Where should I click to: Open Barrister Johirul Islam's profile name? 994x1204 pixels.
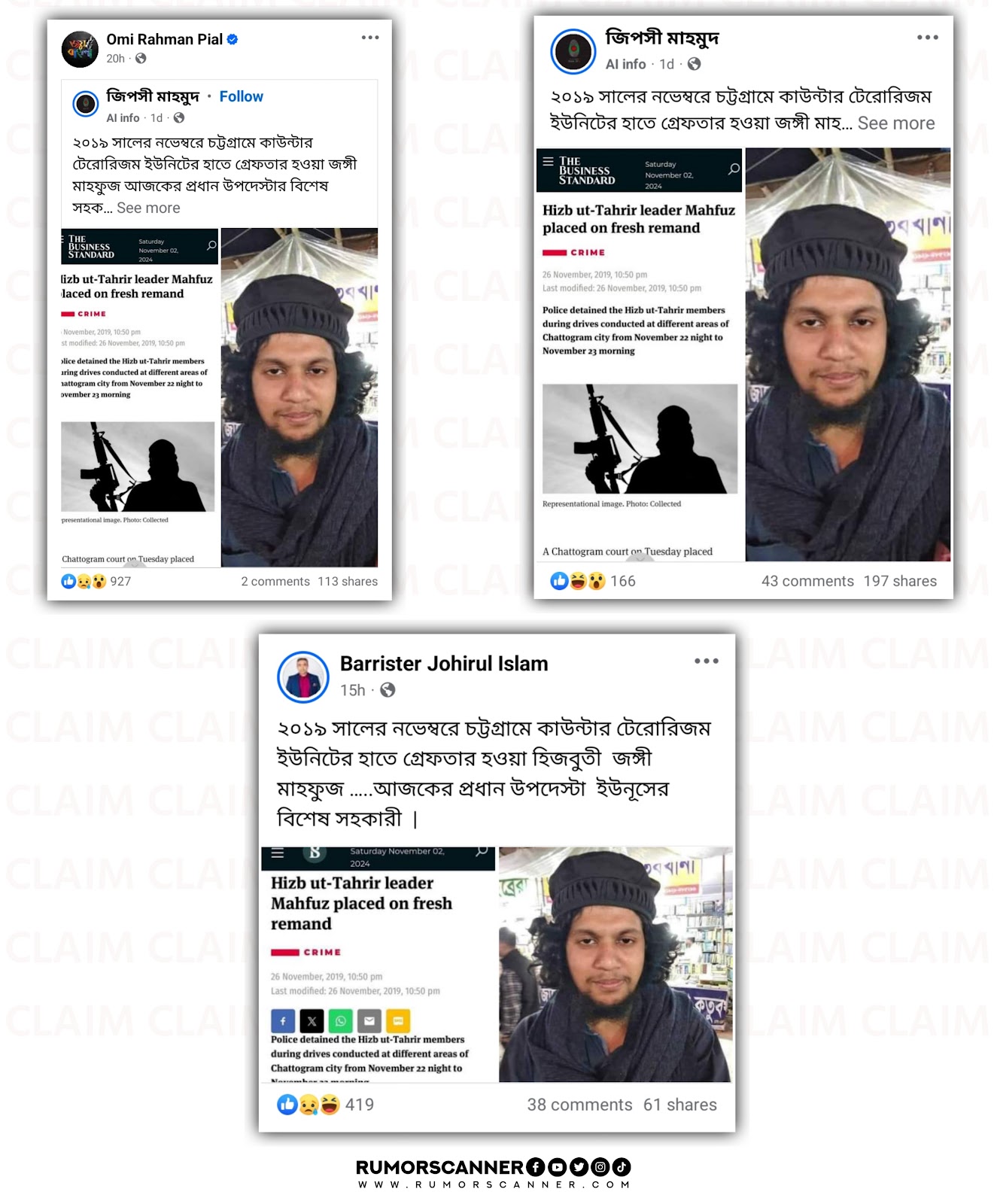pos(444,663)
